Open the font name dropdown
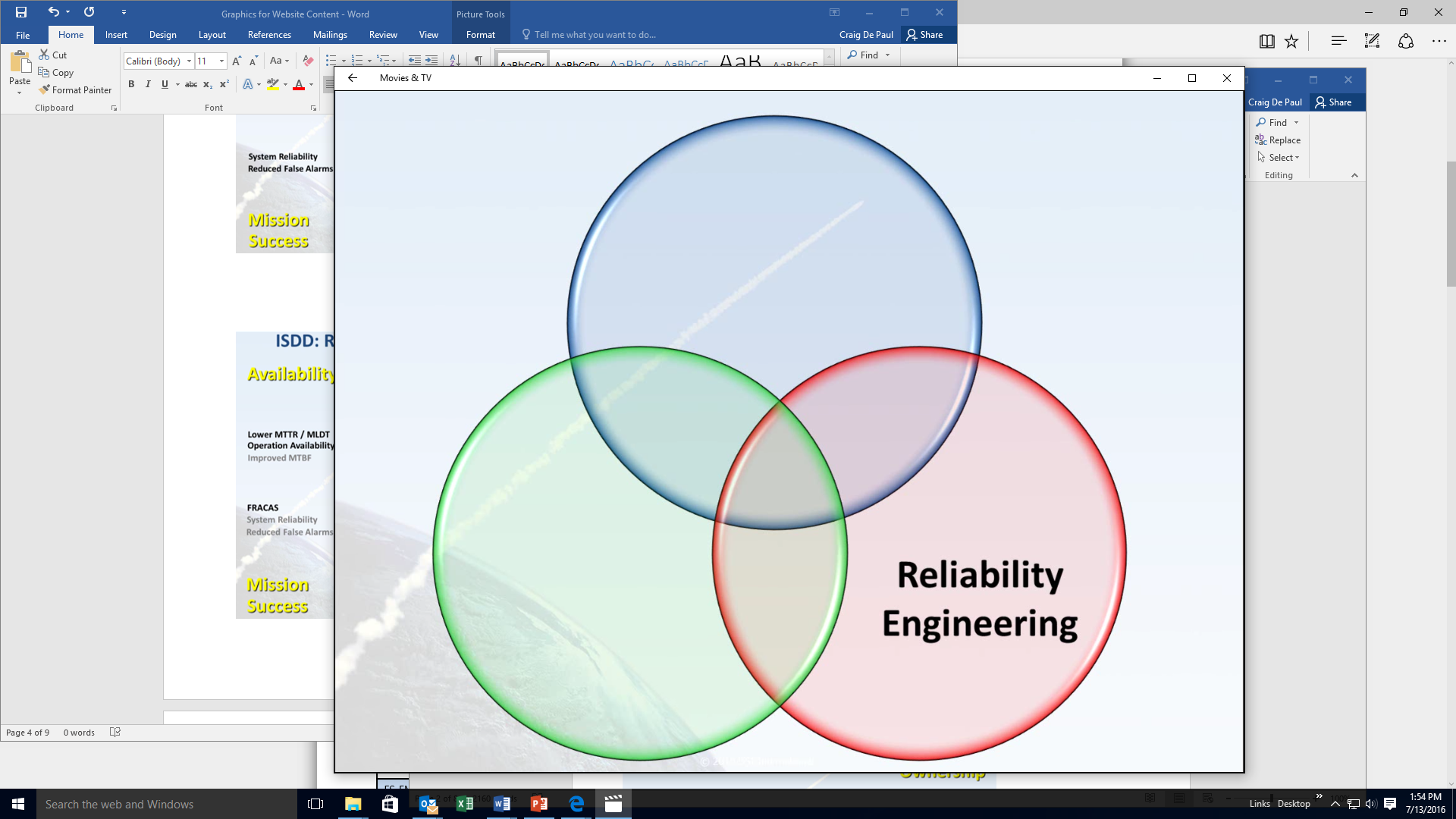Screen dimensions: 1456x819 pyautogui.click(x=189, y=61)
